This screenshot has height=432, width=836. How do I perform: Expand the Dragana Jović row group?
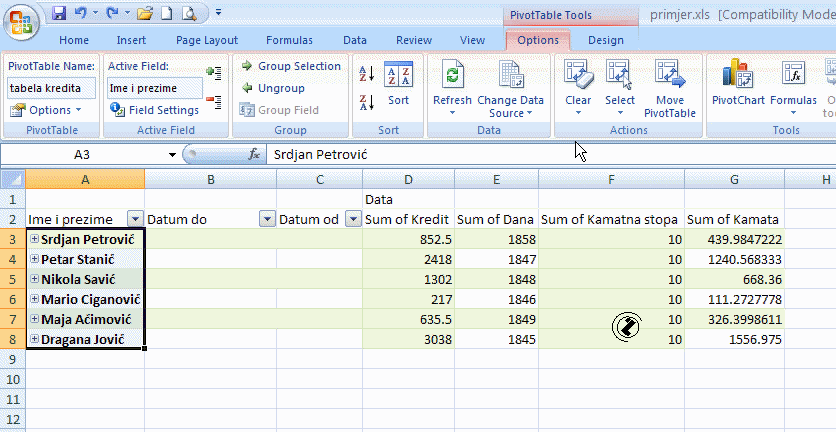pyautogui.click(x=35, y=339)
